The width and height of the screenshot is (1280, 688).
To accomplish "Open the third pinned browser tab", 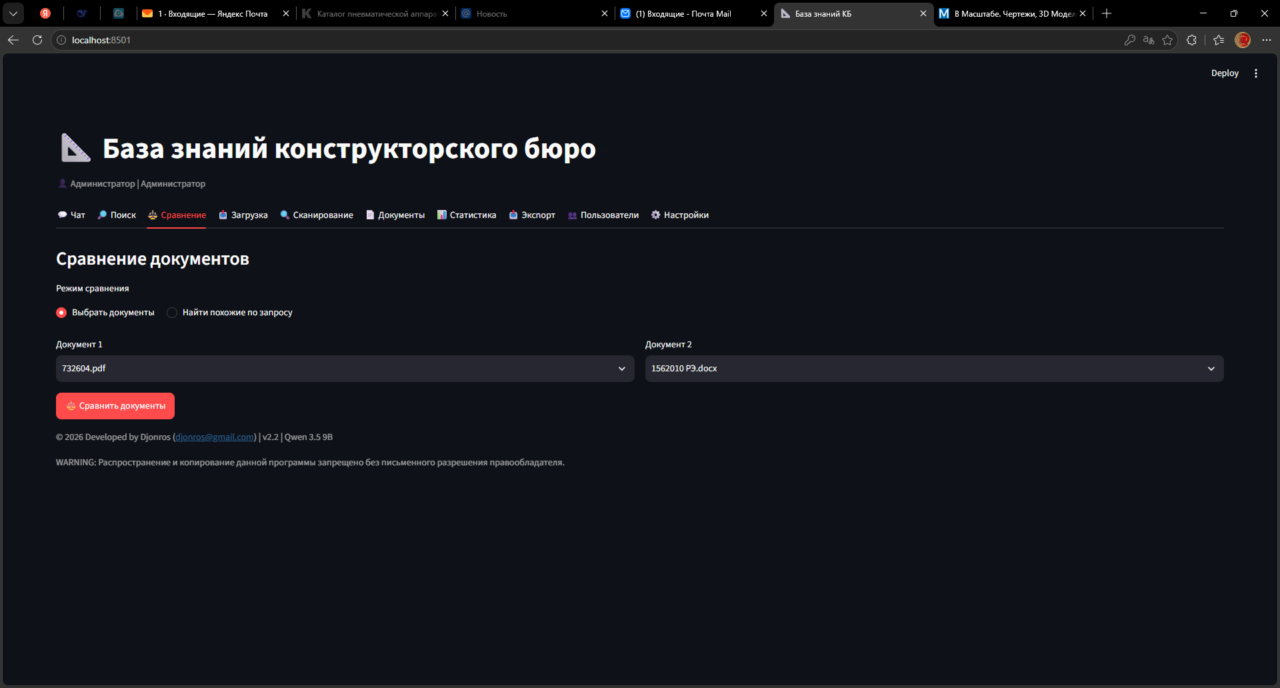I will point(118,14).
